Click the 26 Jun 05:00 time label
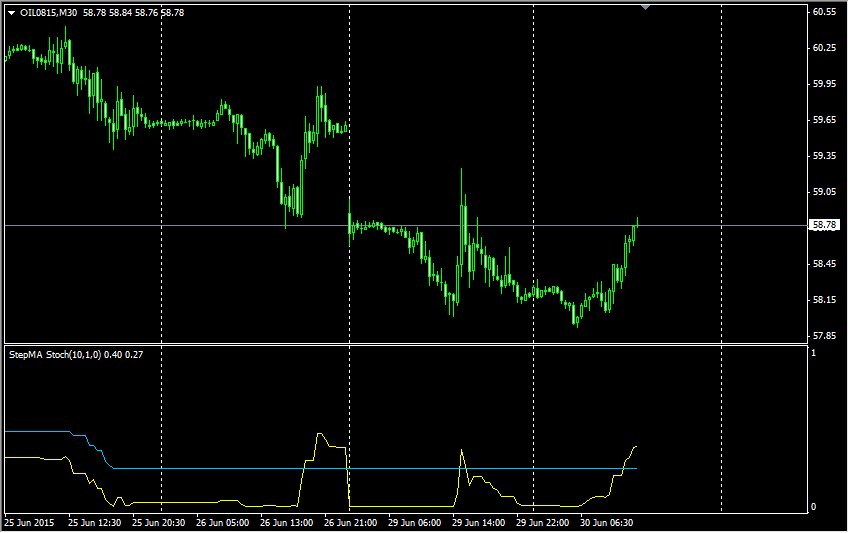 222,523
